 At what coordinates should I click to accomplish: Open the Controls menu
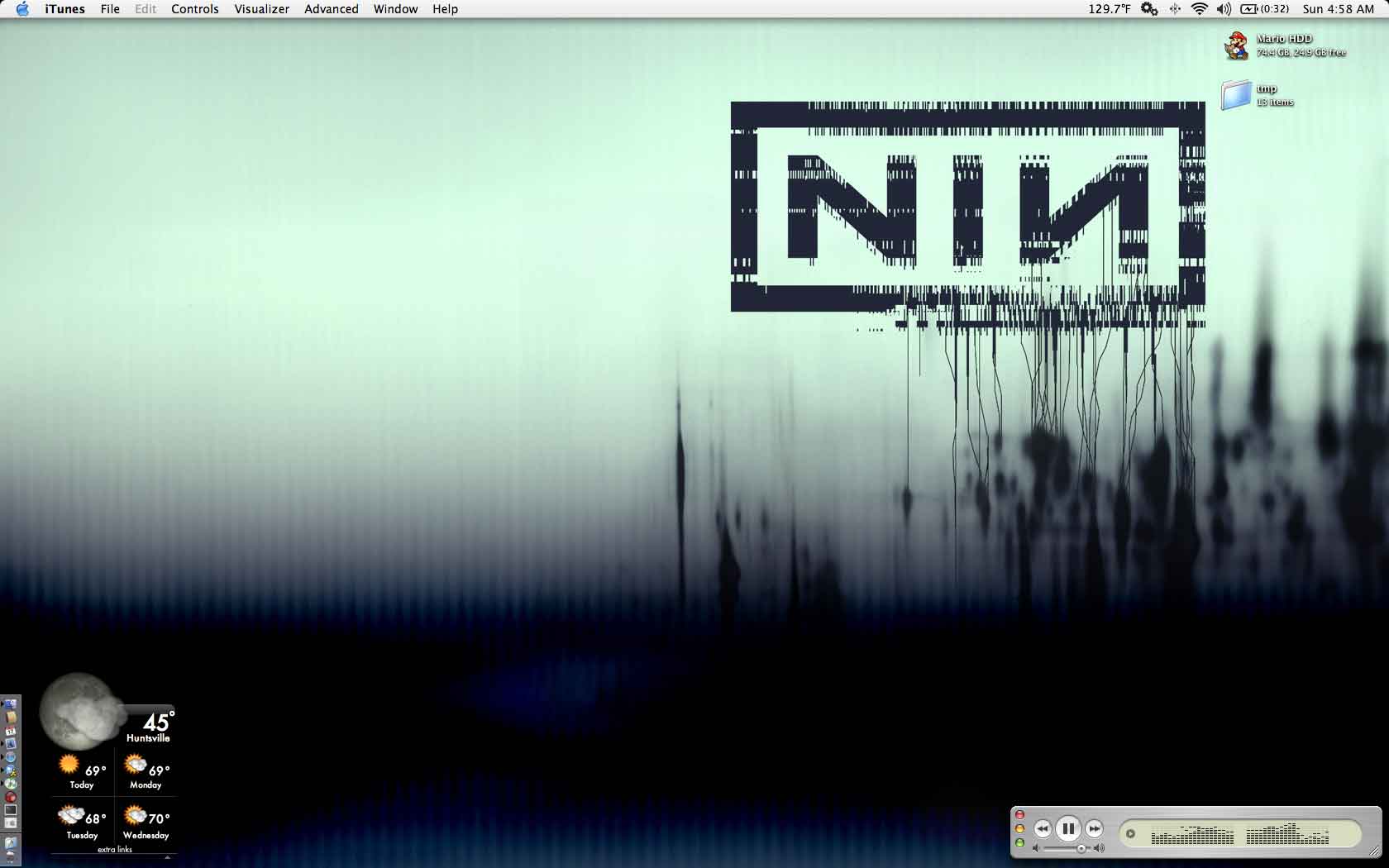pyautogui.click(x=195, y=9)
